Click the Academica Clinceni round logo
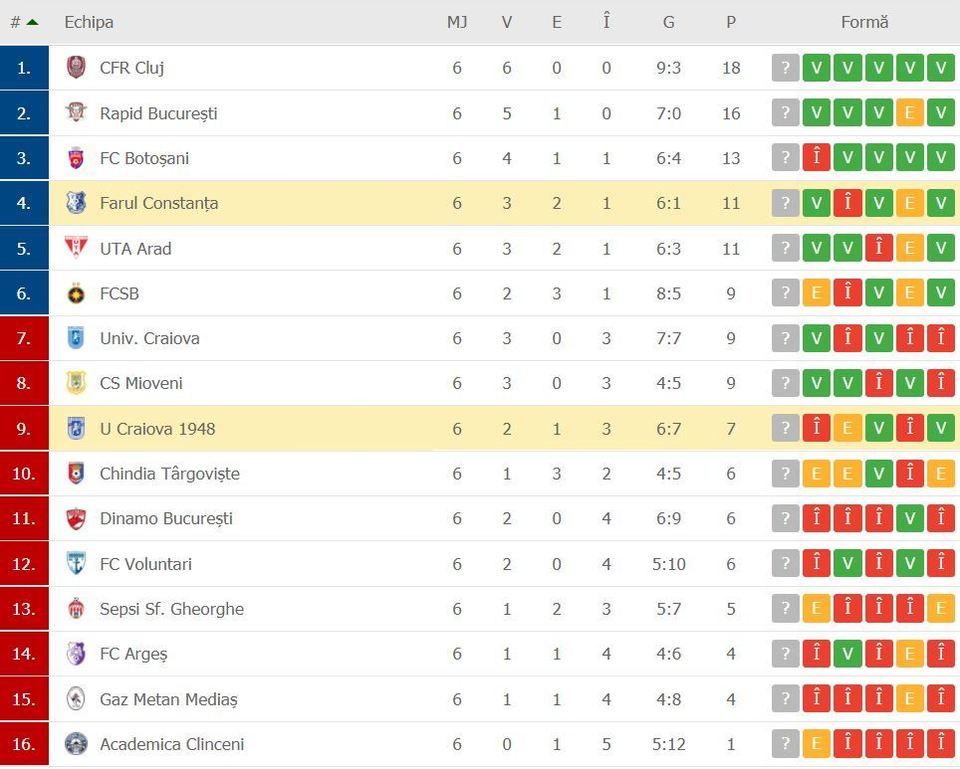Viewport: 960px width, 769px height. 76,744
